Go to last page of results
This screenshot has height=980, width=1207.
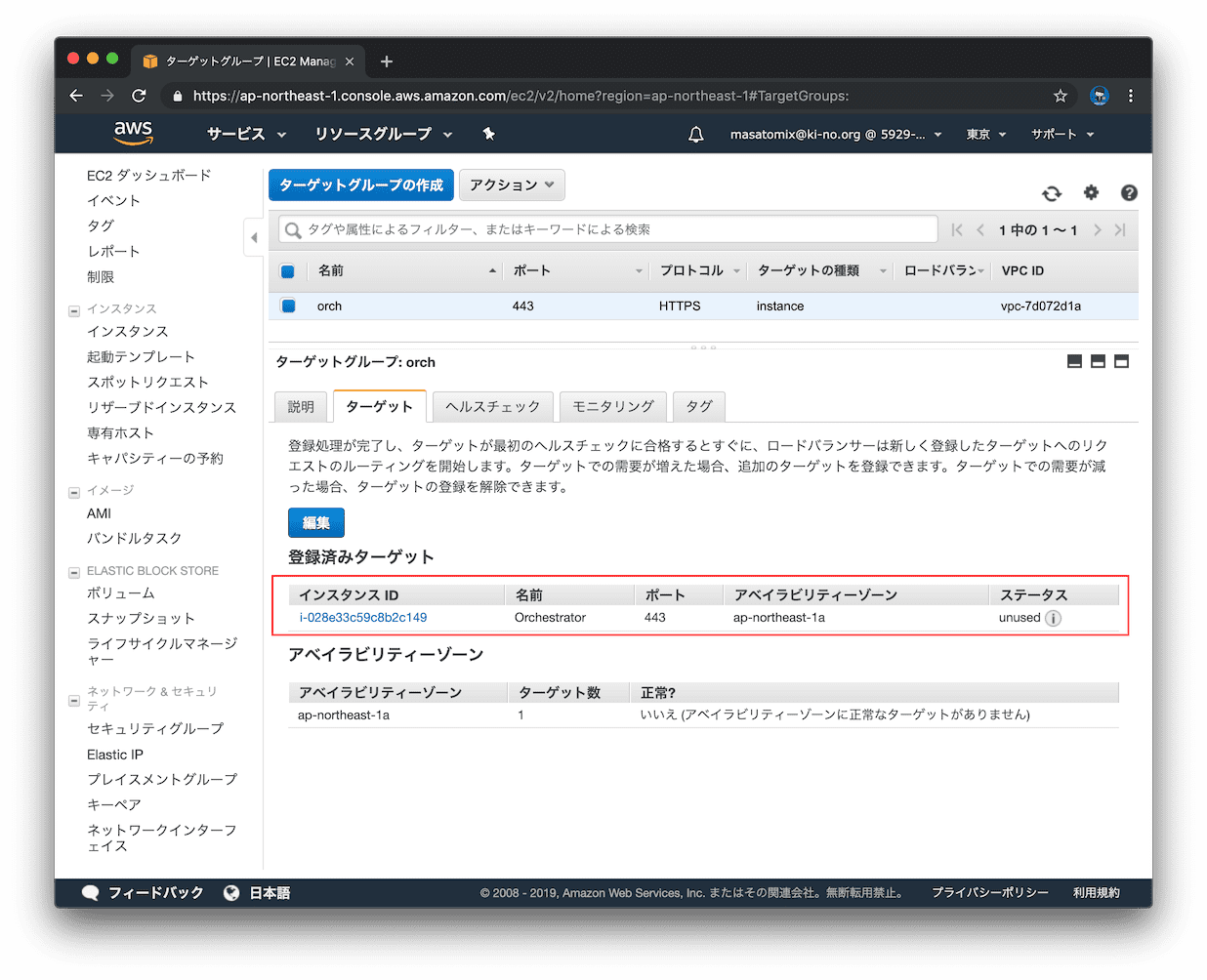[x=1120, y=230]
